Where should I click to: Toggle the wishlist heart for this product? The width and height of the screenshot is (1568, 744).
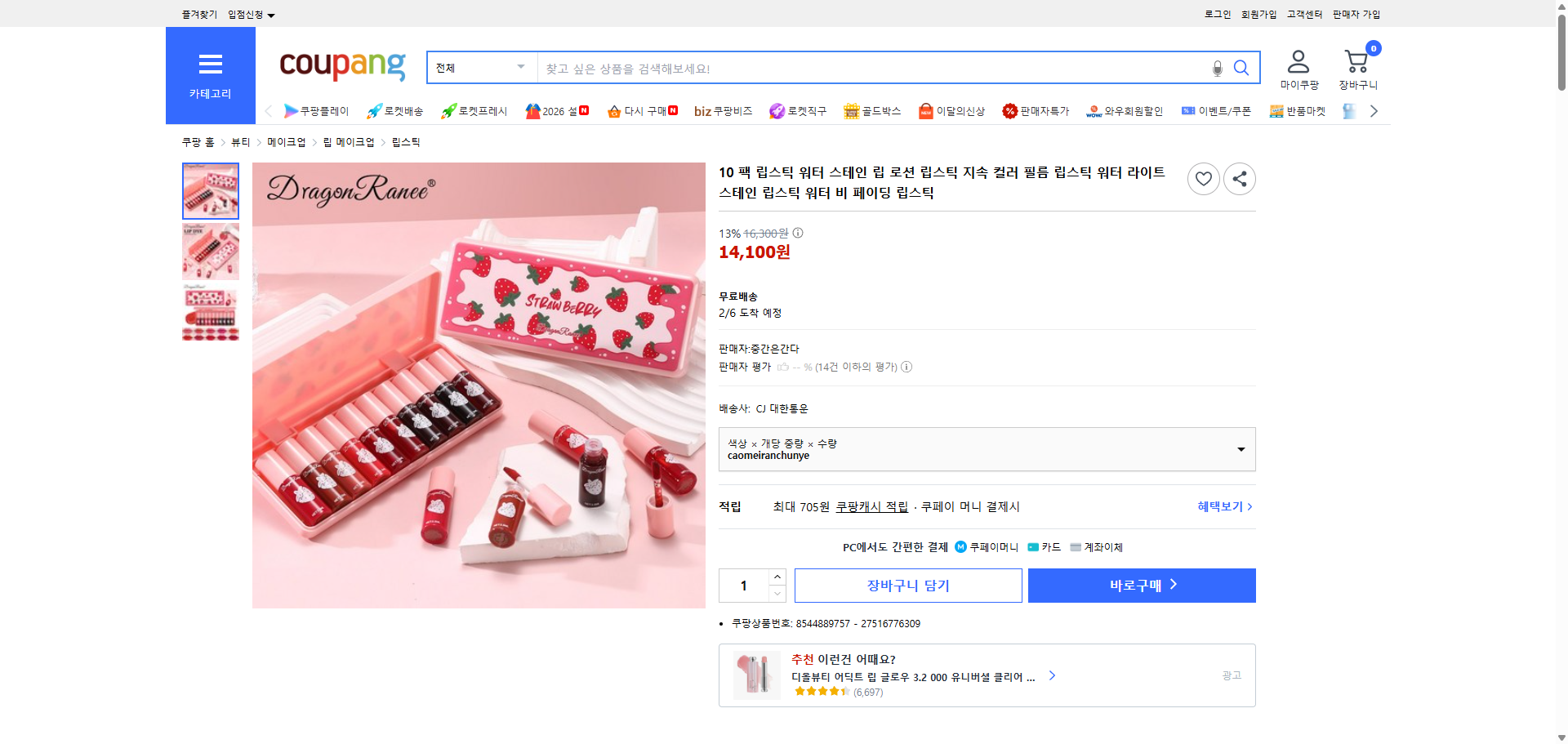click(x=1203, y=178)
